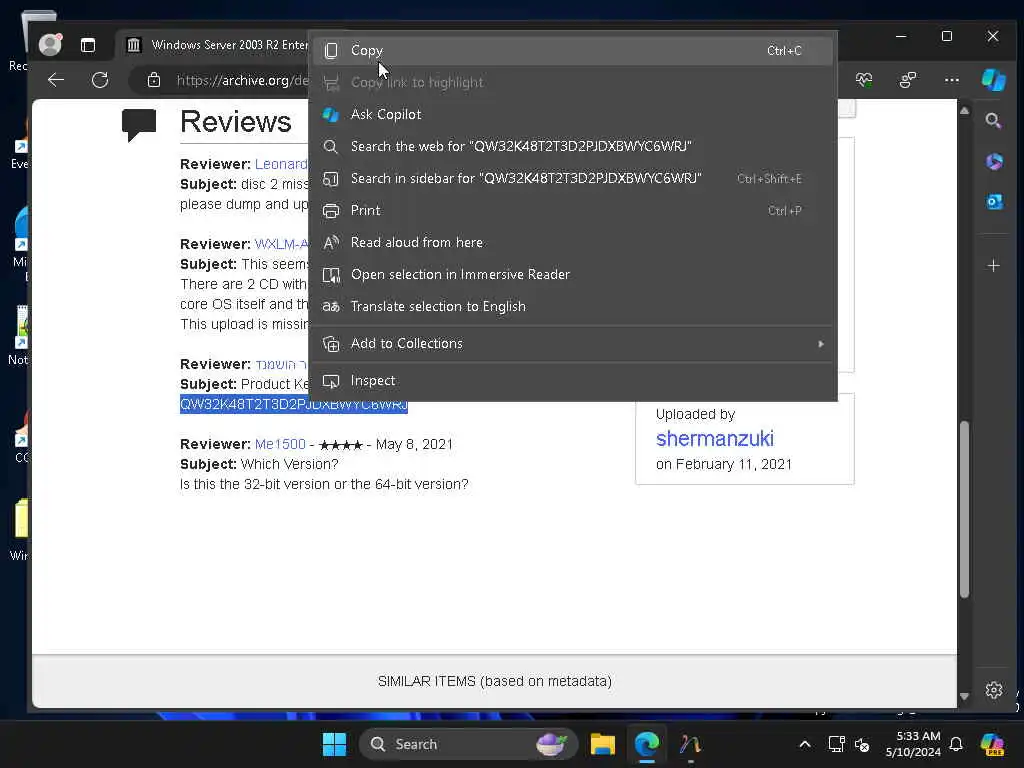The width and height of the screenshot is (1024, 768).
Task: Search in sidebar for the selected key
Action: coord(573,178)
